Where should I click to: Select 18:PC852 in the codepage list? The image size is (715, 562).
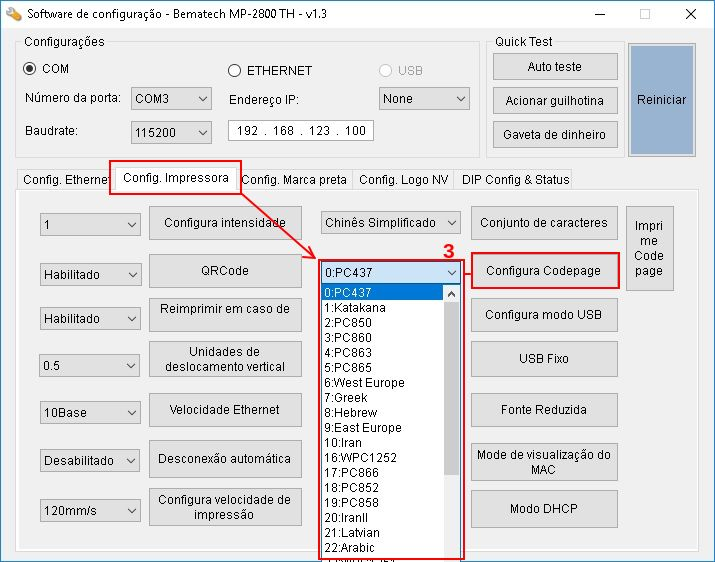(383, 488)
